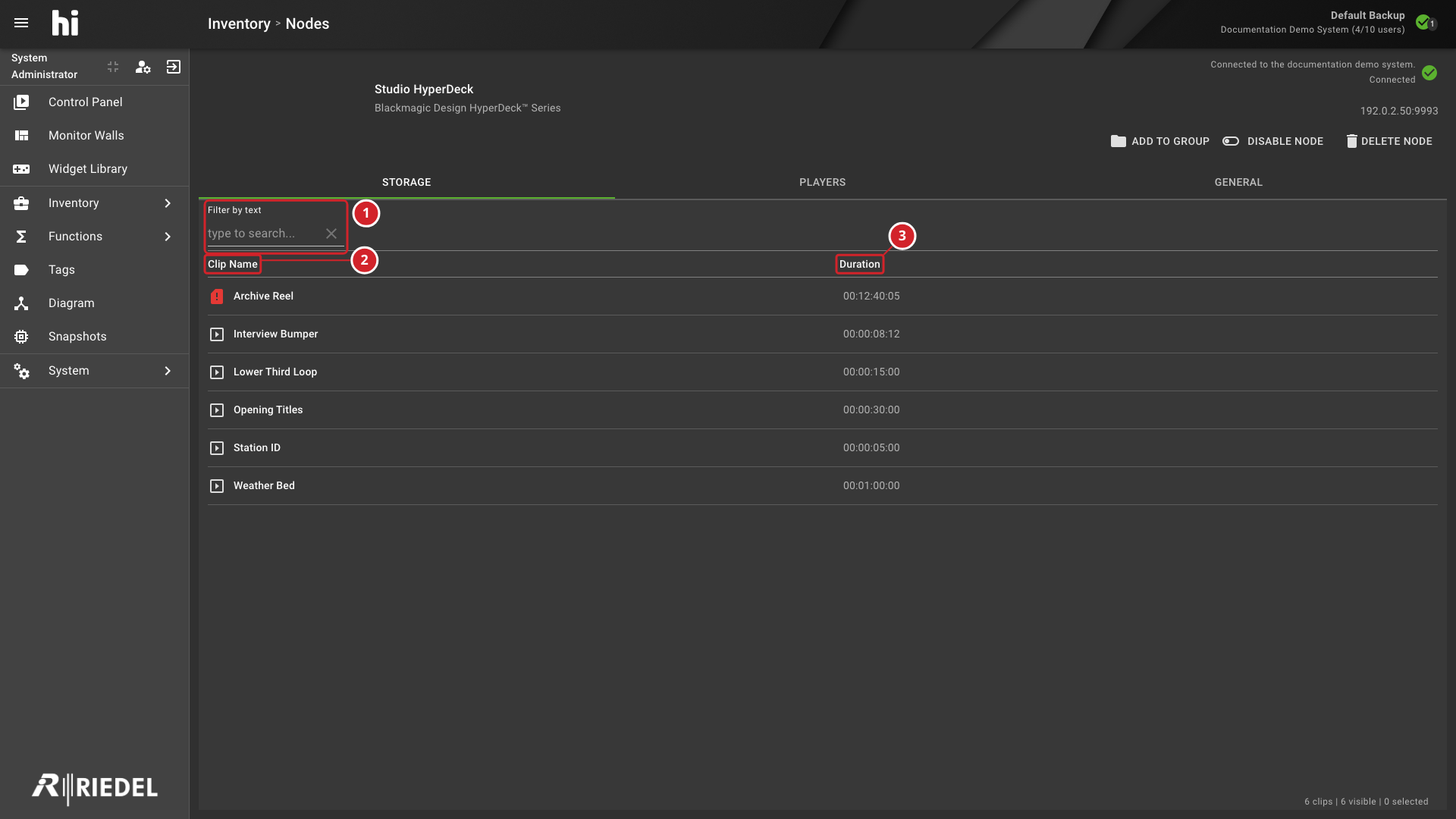The height and width of the screenshot is (819, 1456).
Task: Sort by Duration column header
Action: pyautogui.click(x=859, y=264)
